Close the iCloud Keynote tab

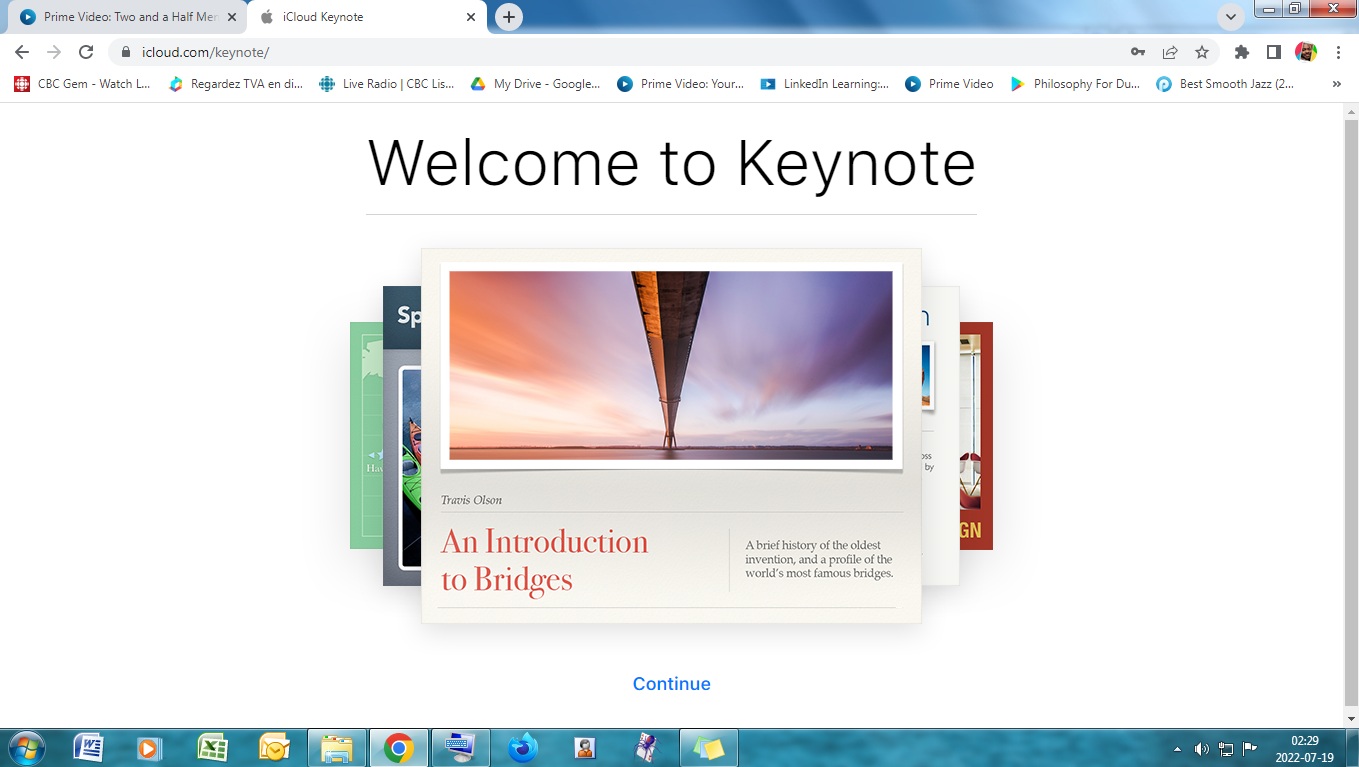pyautogui.click(x=471, y=17)
